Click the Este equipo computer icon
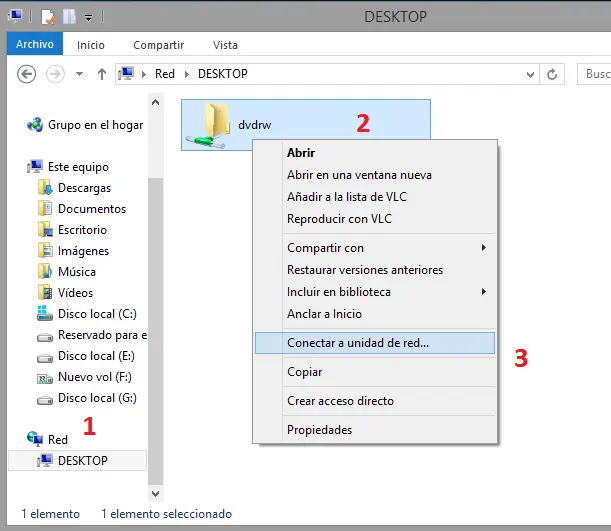Image resolution: width=611 pixels, height=531 pixels. click(x=35, y=166)
